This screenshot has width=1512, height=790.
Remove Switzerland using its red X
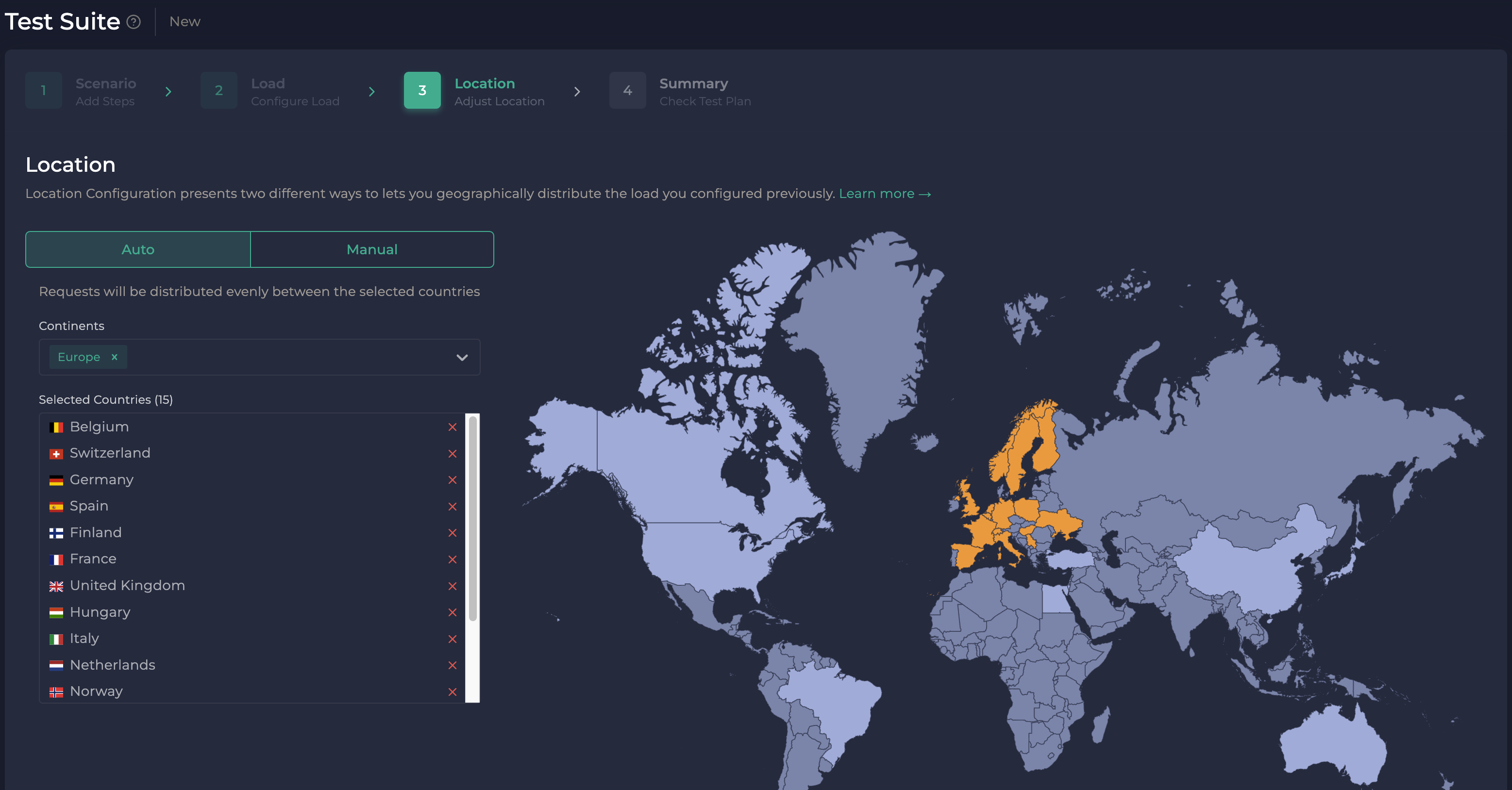point(452,453)
